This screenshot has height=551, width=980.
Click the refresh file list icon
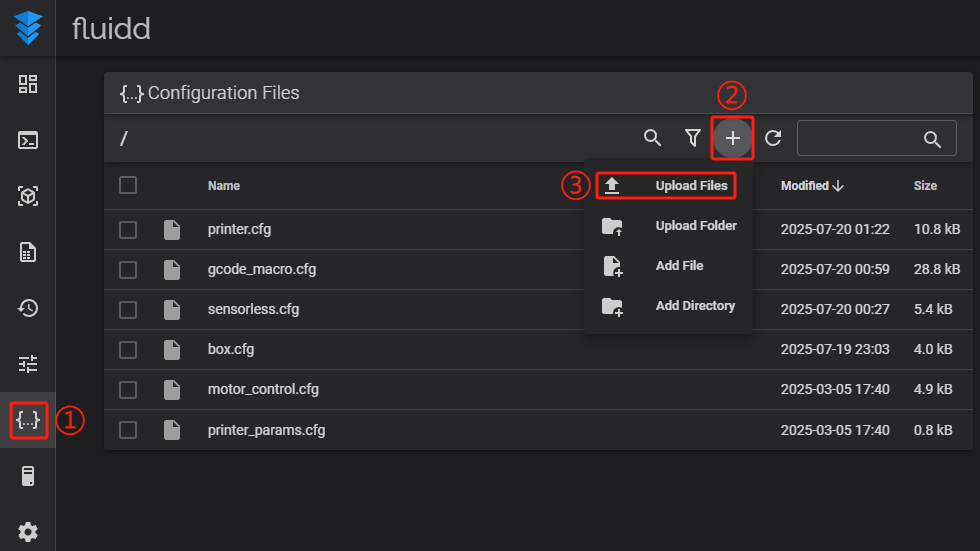[x=773, y=138]
